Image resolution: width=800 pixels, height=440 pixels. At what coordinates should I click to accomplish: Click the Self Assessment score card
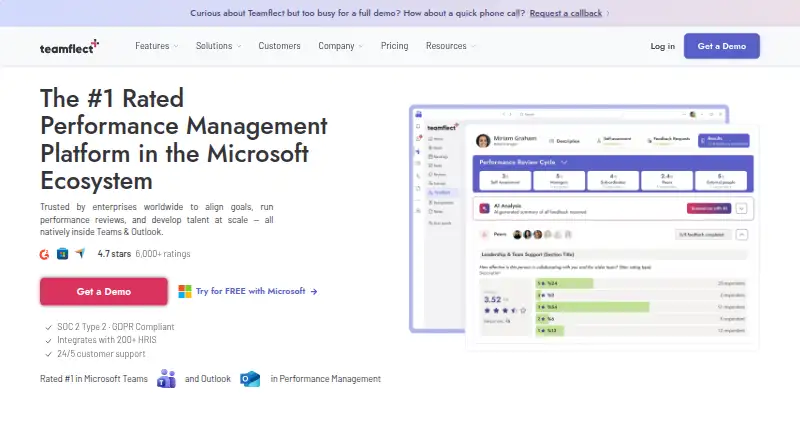click(x=505, y=180)
